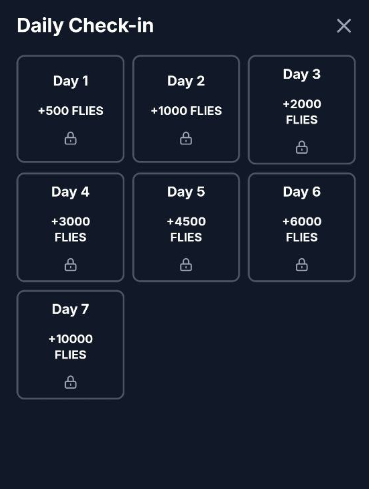Click the +4500 FLIES reward label
Image resolution: width=369 pixels, height=489 pixels.
coord(186,229)
